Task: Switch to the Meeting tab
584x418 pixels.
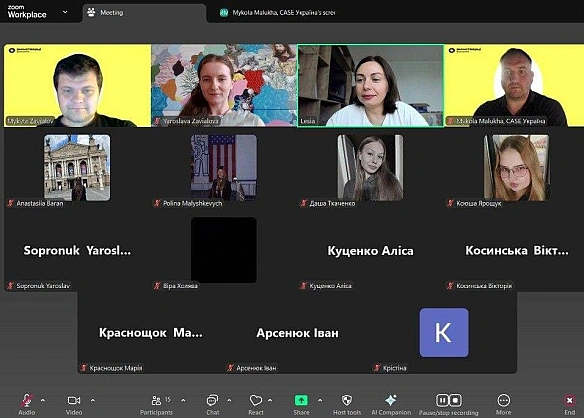Action: tap(143, 13)
